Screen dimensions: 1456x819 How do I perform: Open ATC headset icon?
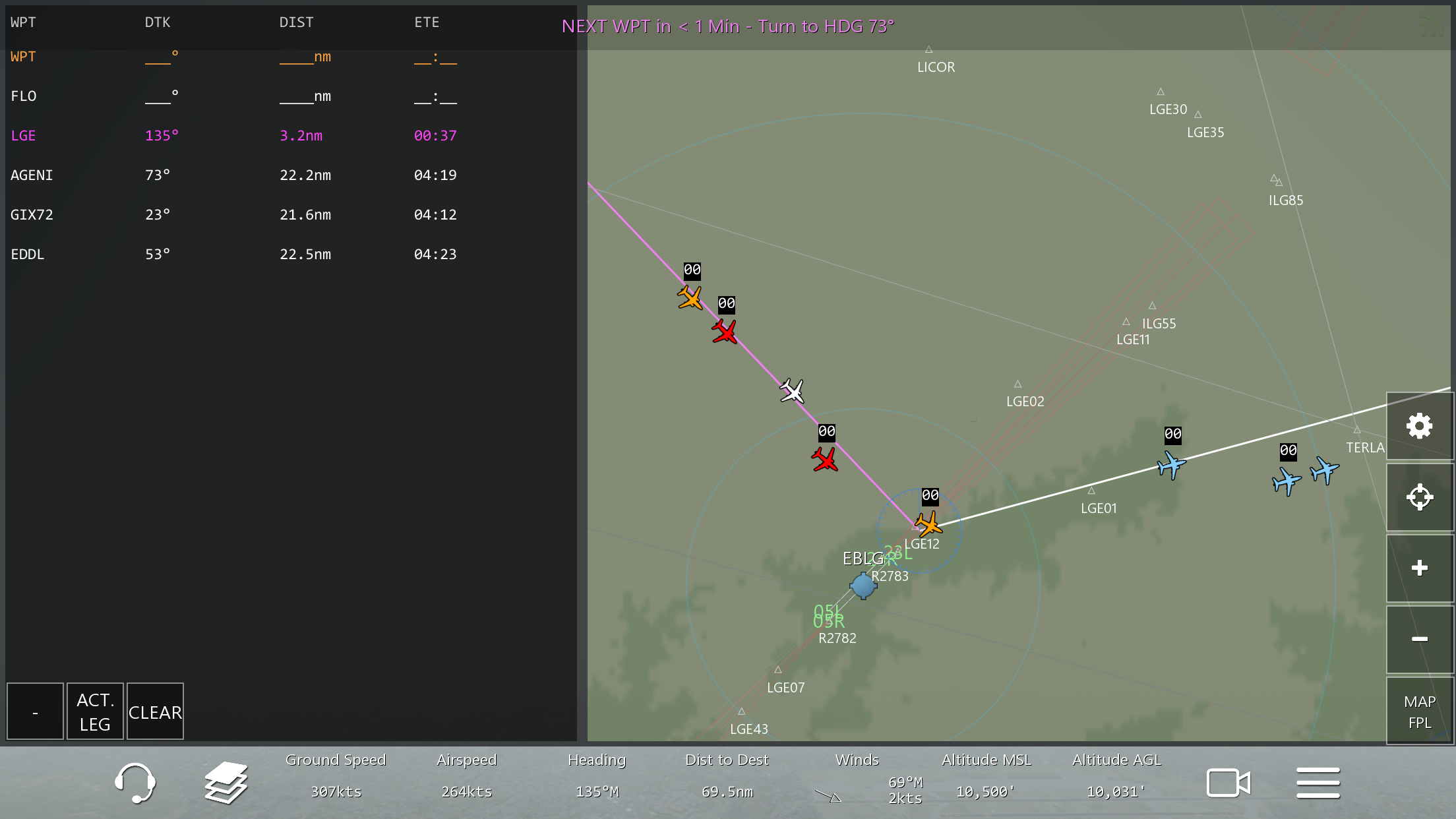135,783
